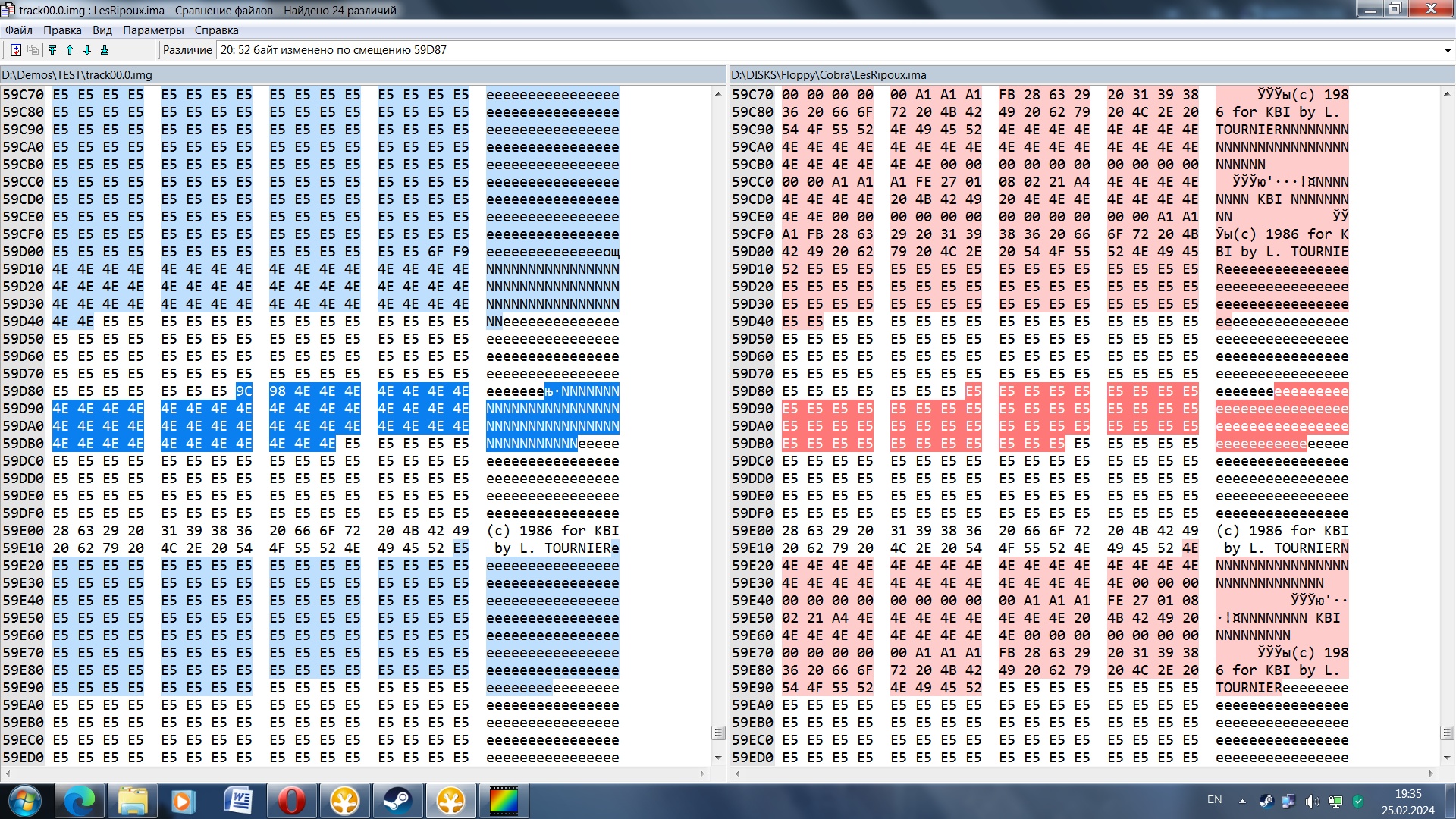Click left pane scroll-down arrow
The width and height of the screenshot is (1456, 819).
(718, 758)
